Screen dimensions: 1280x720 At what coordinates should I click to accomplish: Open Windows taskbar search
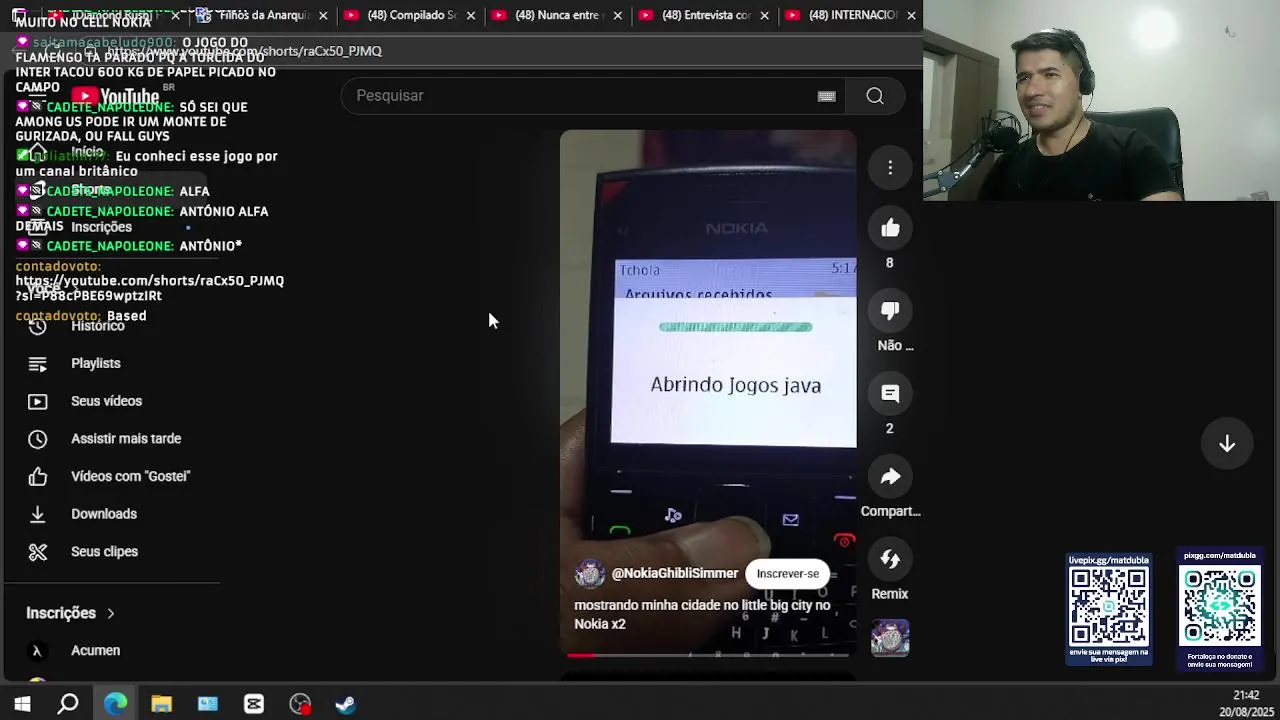[x=68, y=704]
